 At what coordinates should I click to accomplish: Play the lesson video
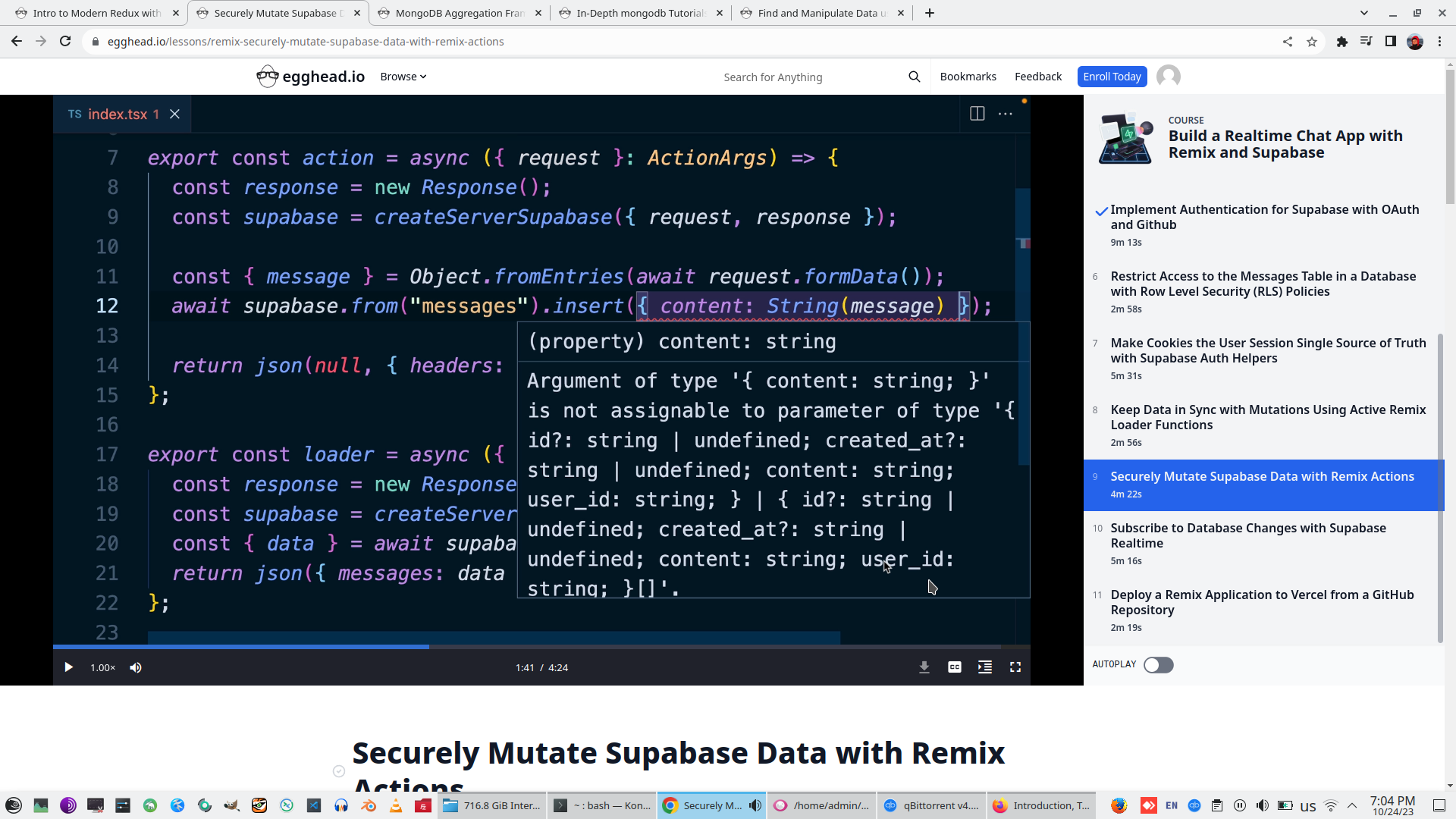pos(68,667)
